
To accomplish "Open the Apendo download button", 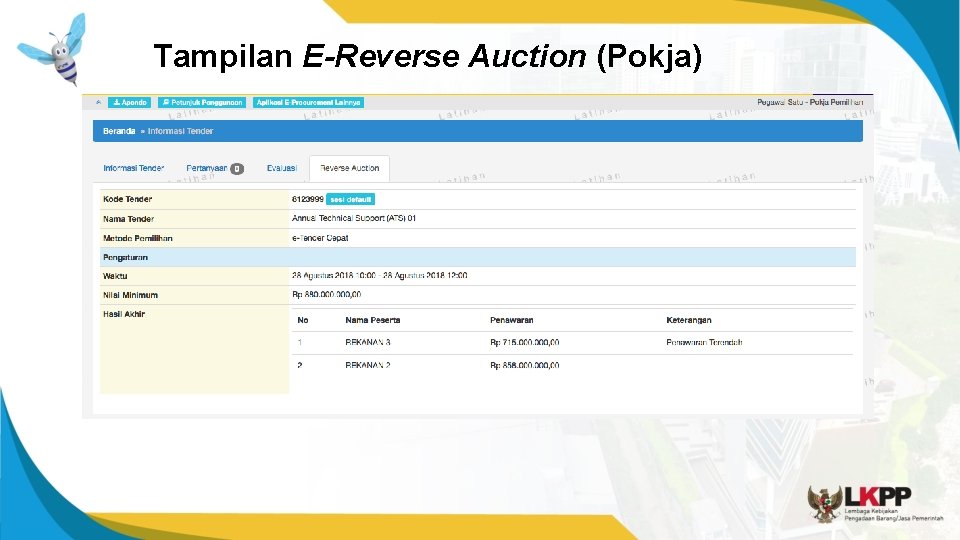I will click(130, 102).
